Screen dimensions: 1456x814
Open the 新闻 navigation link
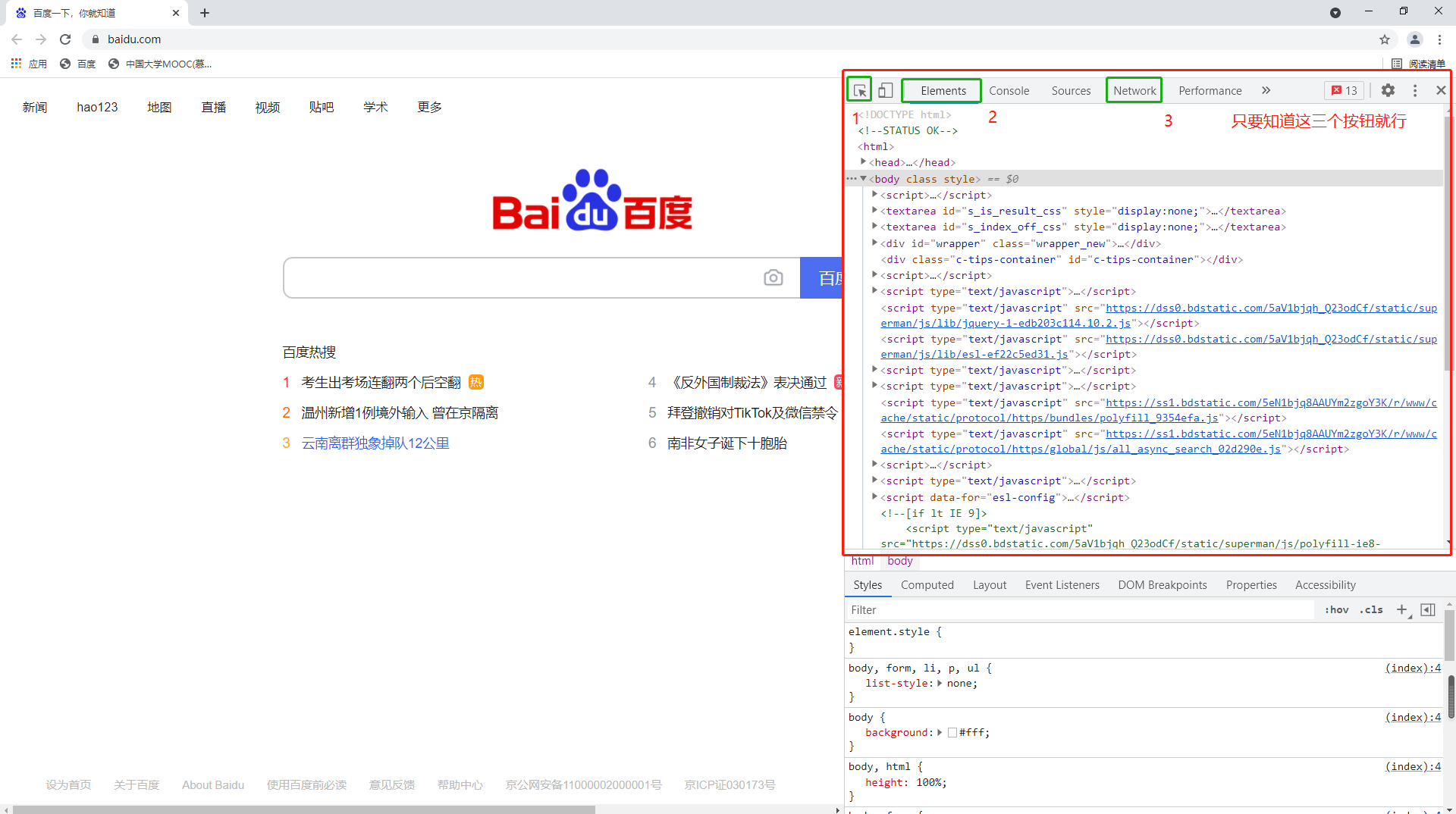[x=35, y=107]
